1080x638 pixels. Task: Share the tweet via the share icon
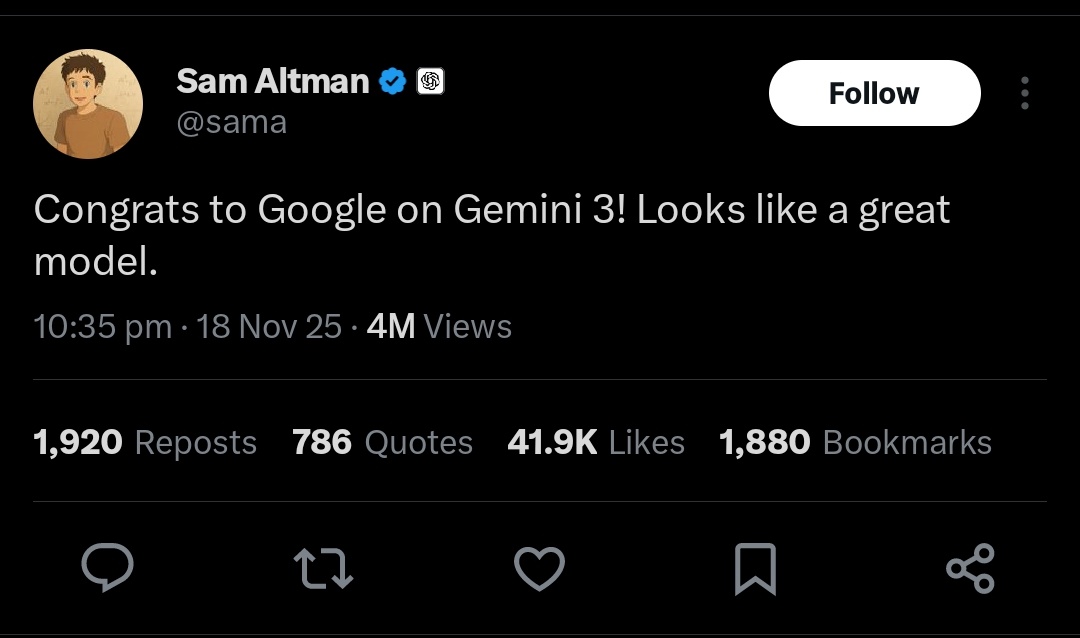970,569
